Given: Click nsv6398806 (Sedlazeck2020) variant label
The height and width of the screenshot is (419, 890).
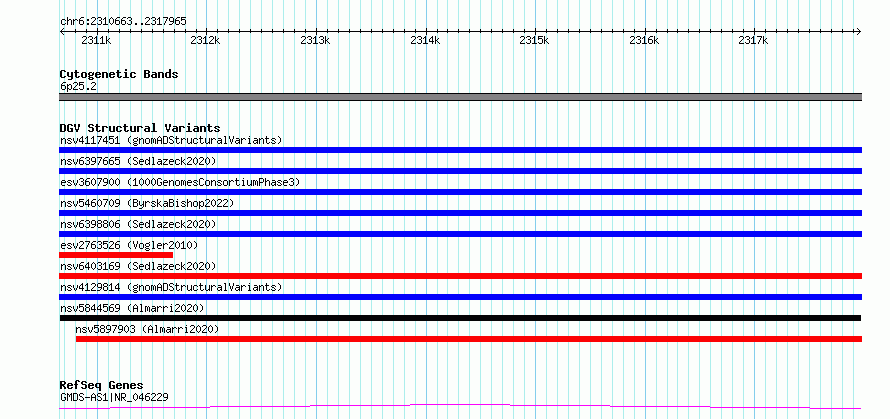Looking at the screenshot, I should click(138, 224).
